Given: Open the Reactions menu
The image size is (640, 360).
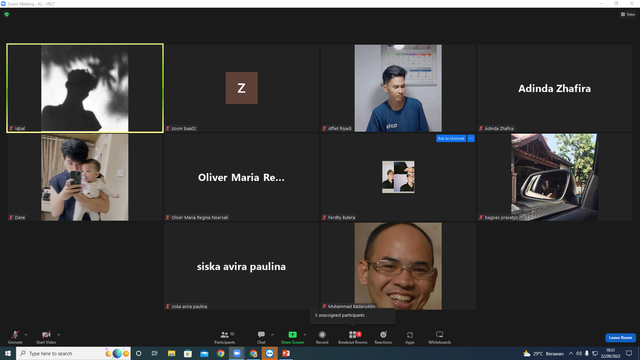Looking at the screenshot, I should [383, 337].
